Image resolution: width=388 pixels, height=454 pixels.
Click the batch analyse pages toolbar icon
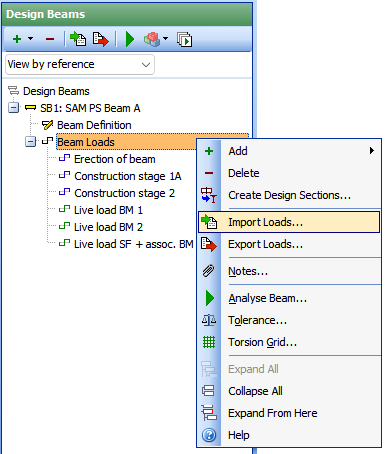pyautogui.click(x=184, y=39)
